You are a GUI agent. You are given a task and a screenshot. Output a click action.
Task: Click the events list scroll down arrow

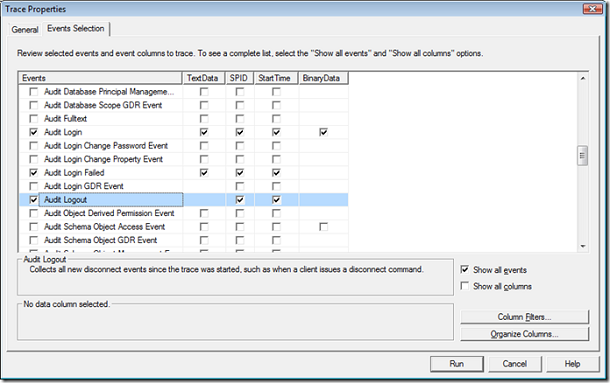click(583, 246)
